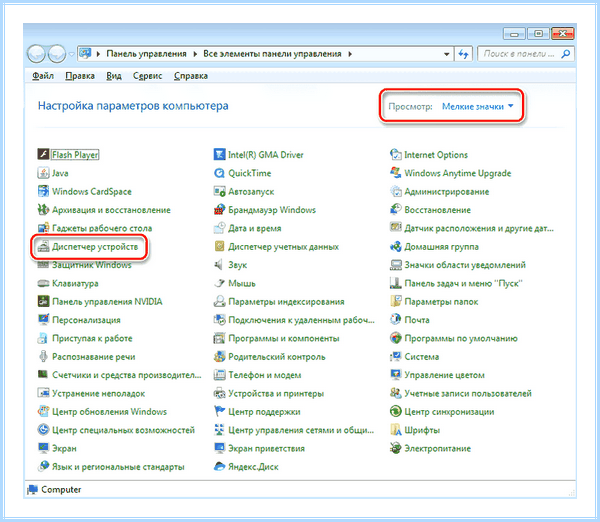Open the Дата и время icon

219,228
